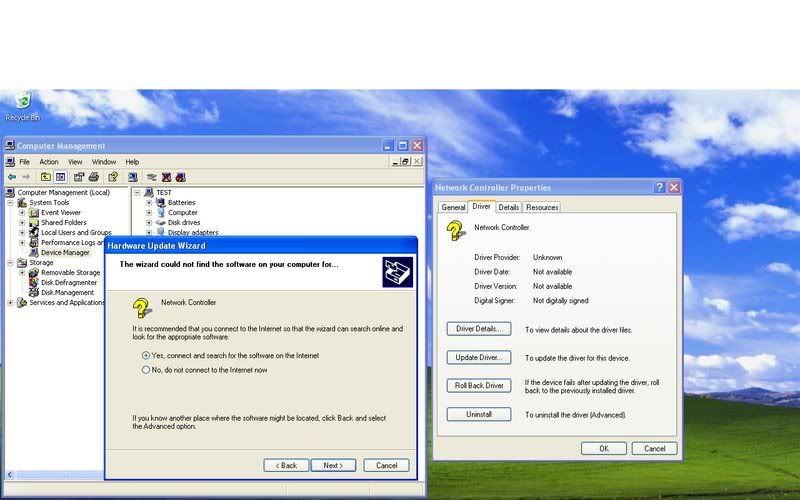Click the Update Driver toolbar icon
Image resolution: width=800 pixels, height=500 pixels.
coord(152,177)
